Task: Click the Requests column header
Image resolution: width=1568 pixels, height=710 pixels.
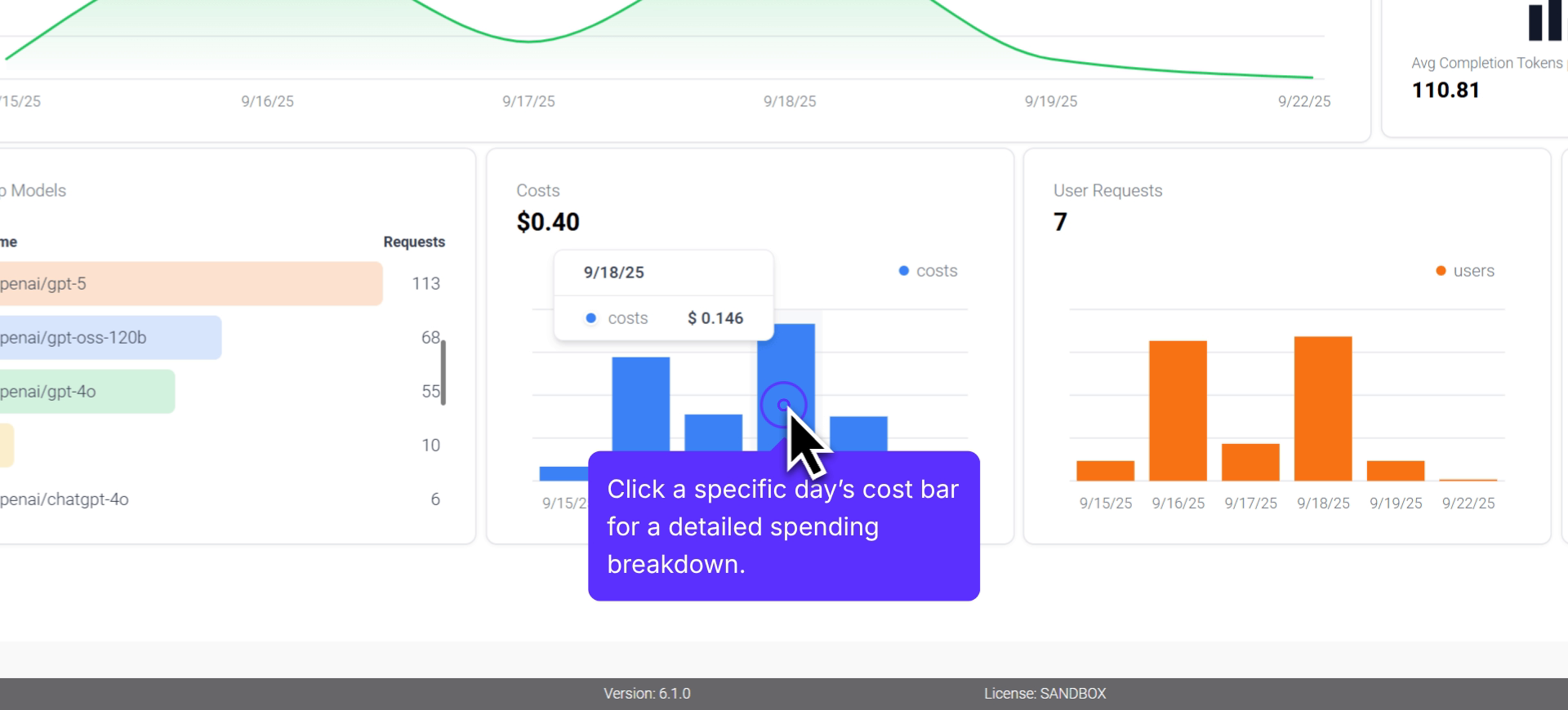Action: (414, 242)
